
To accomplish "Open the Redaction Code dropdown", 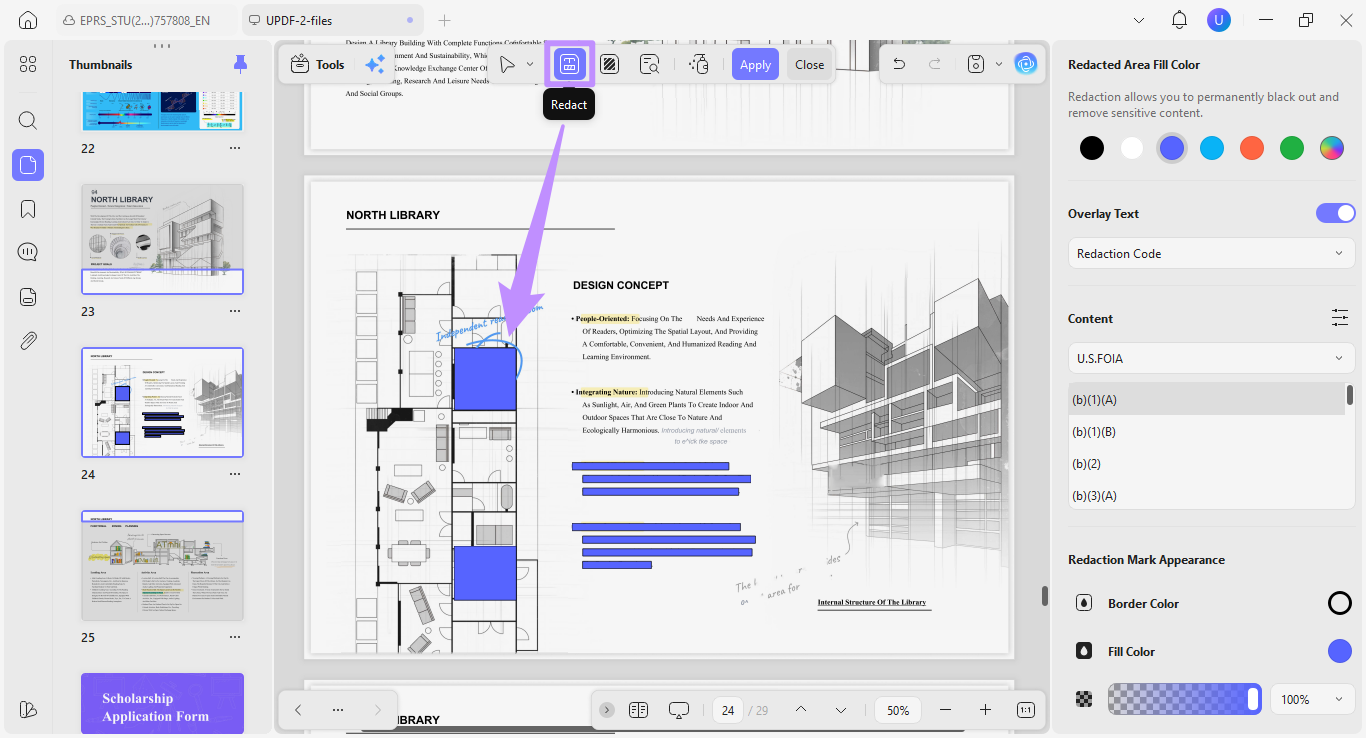I will [1211, 253].
